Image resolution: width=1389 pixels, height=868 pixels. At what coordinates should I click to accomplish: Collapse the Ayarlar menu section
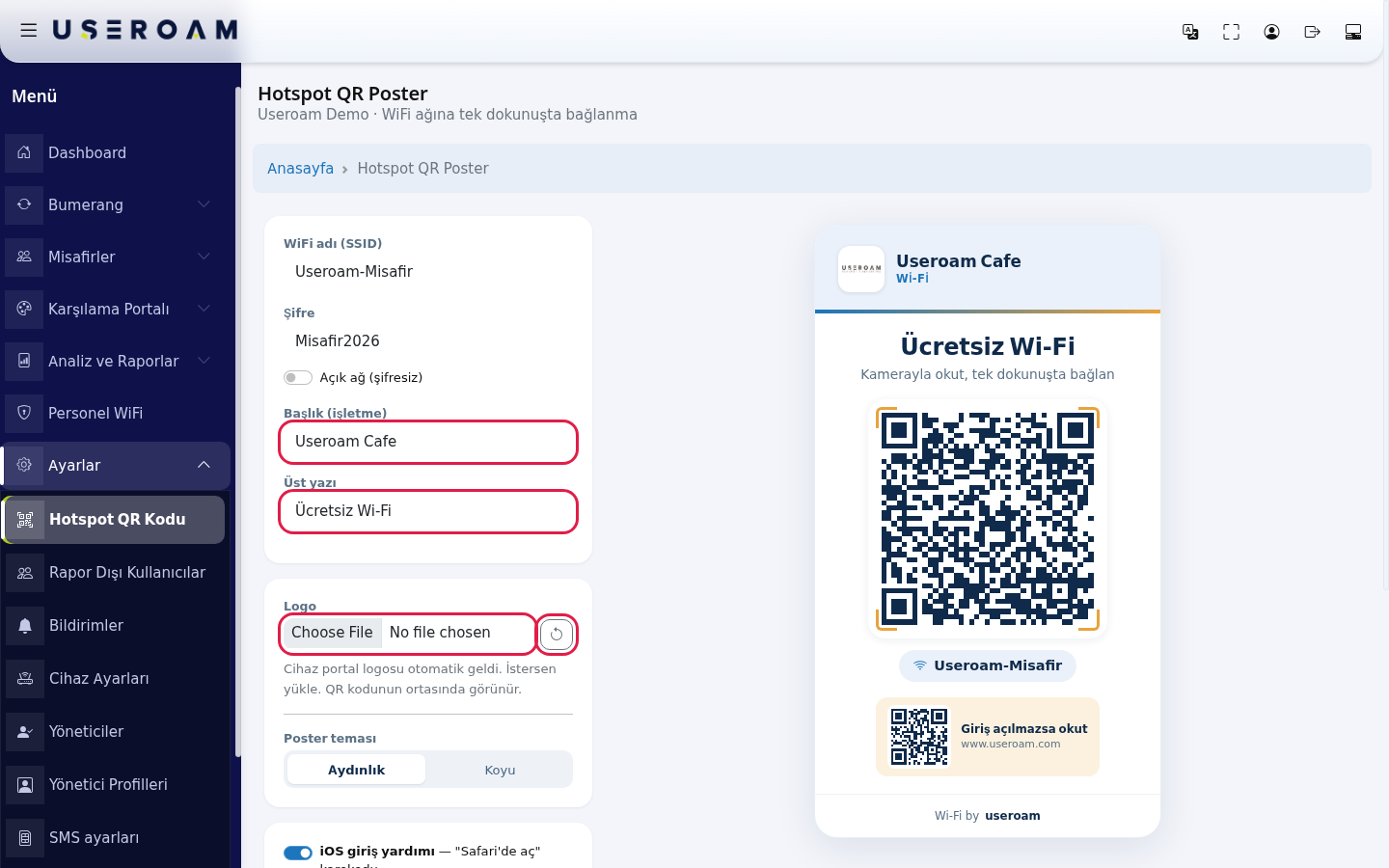point(116,465)
